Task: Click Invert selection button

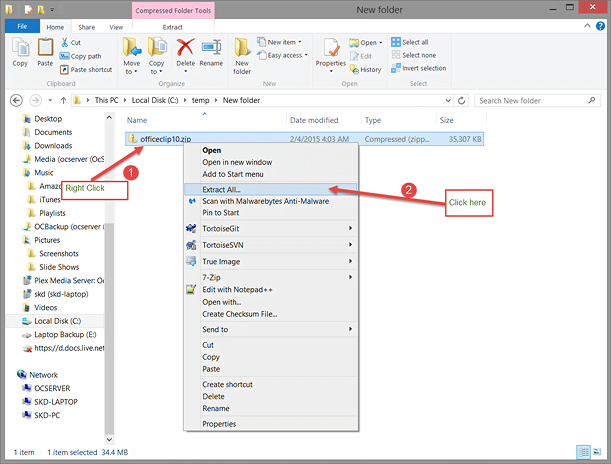Action: pyautogui.click(x=423, y=68)
